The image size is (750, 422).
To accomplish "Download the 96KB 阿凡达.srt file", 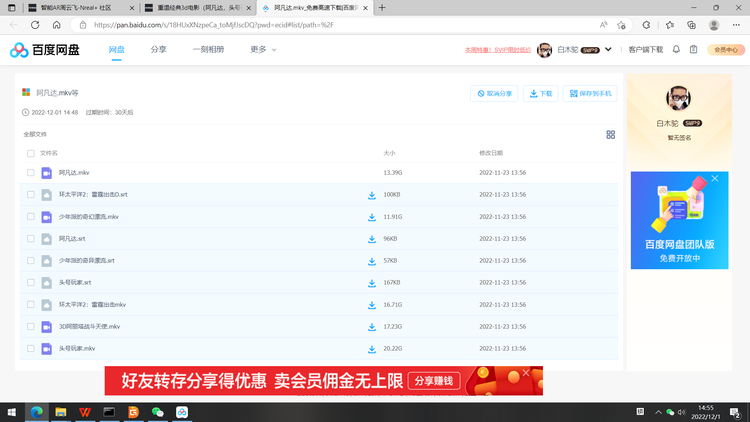I will point(372,239).
